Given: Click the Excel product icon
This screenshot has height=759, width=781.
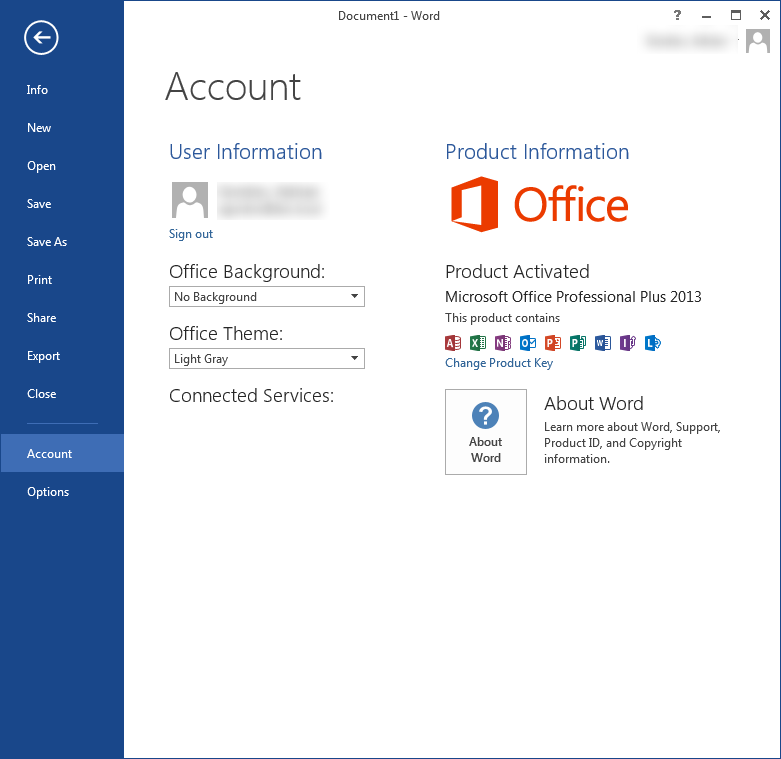Looking at the screenshot, I should point(478,343).
